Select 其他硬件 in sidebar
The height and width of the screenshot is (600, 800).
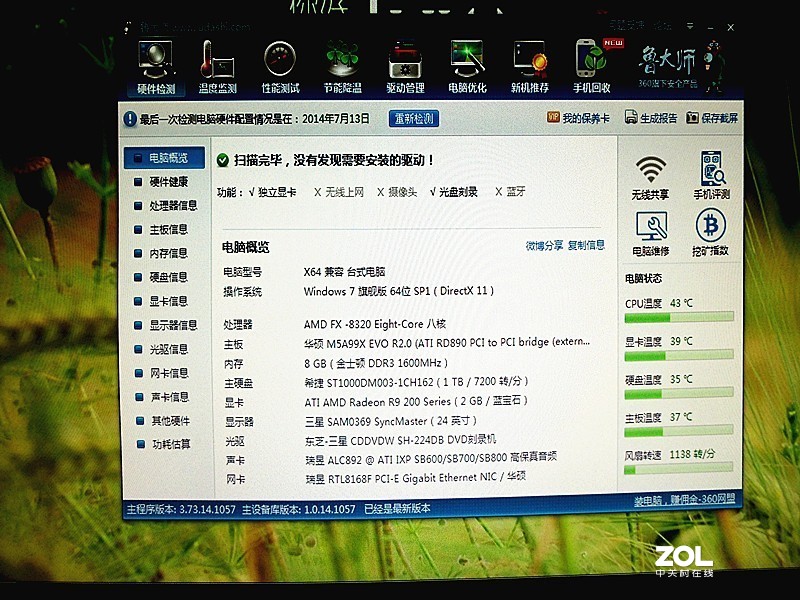164,421
